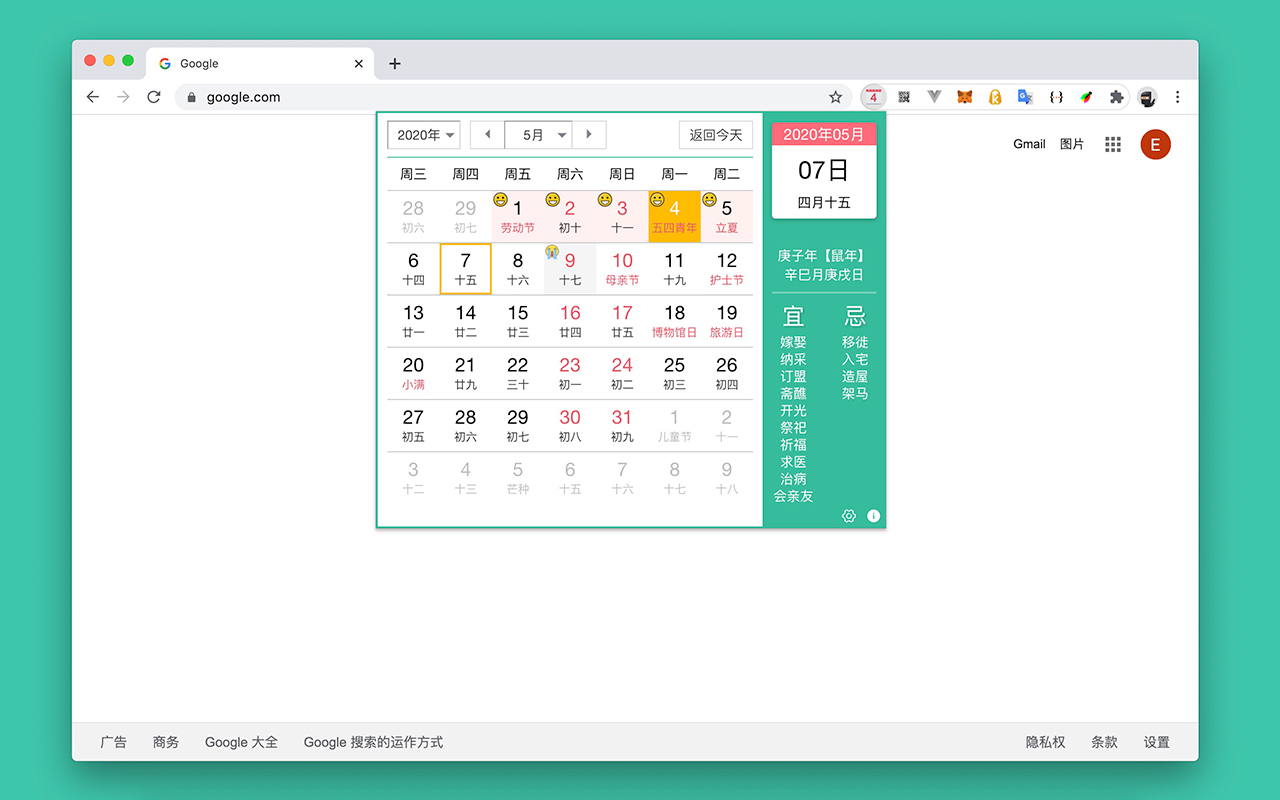
Task: Select May 19 旅游日 date
Action: coord(727,321)
